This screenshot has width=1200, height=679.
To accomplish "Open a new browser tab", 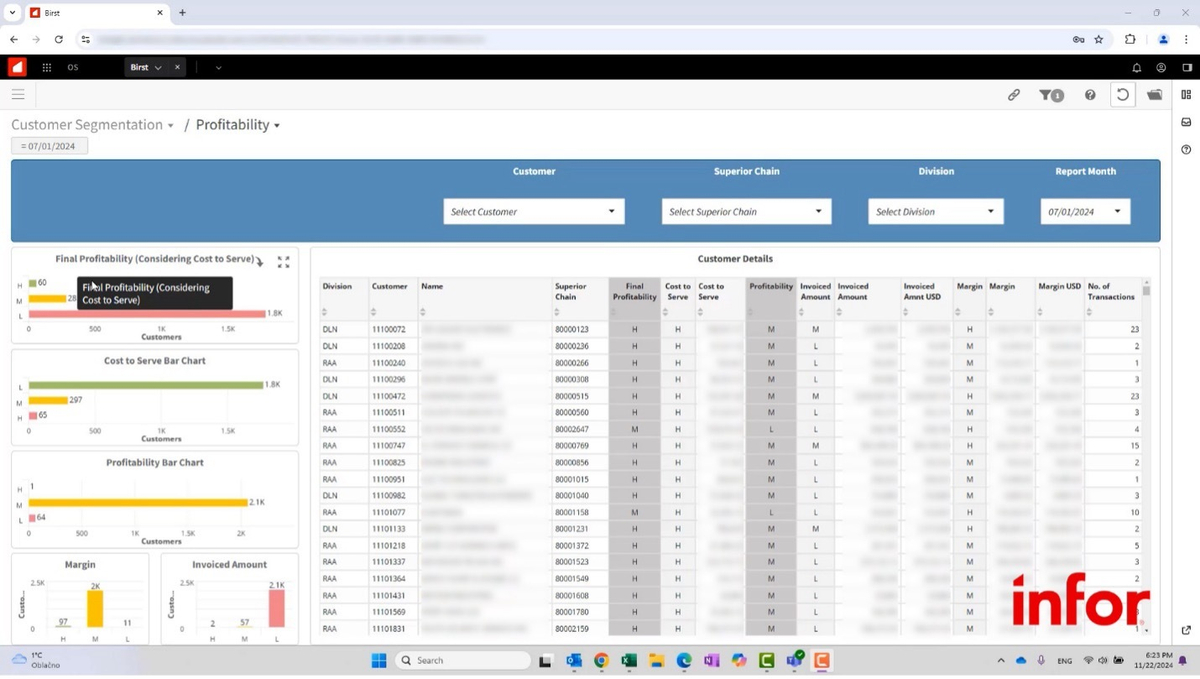I will (182, 13).
